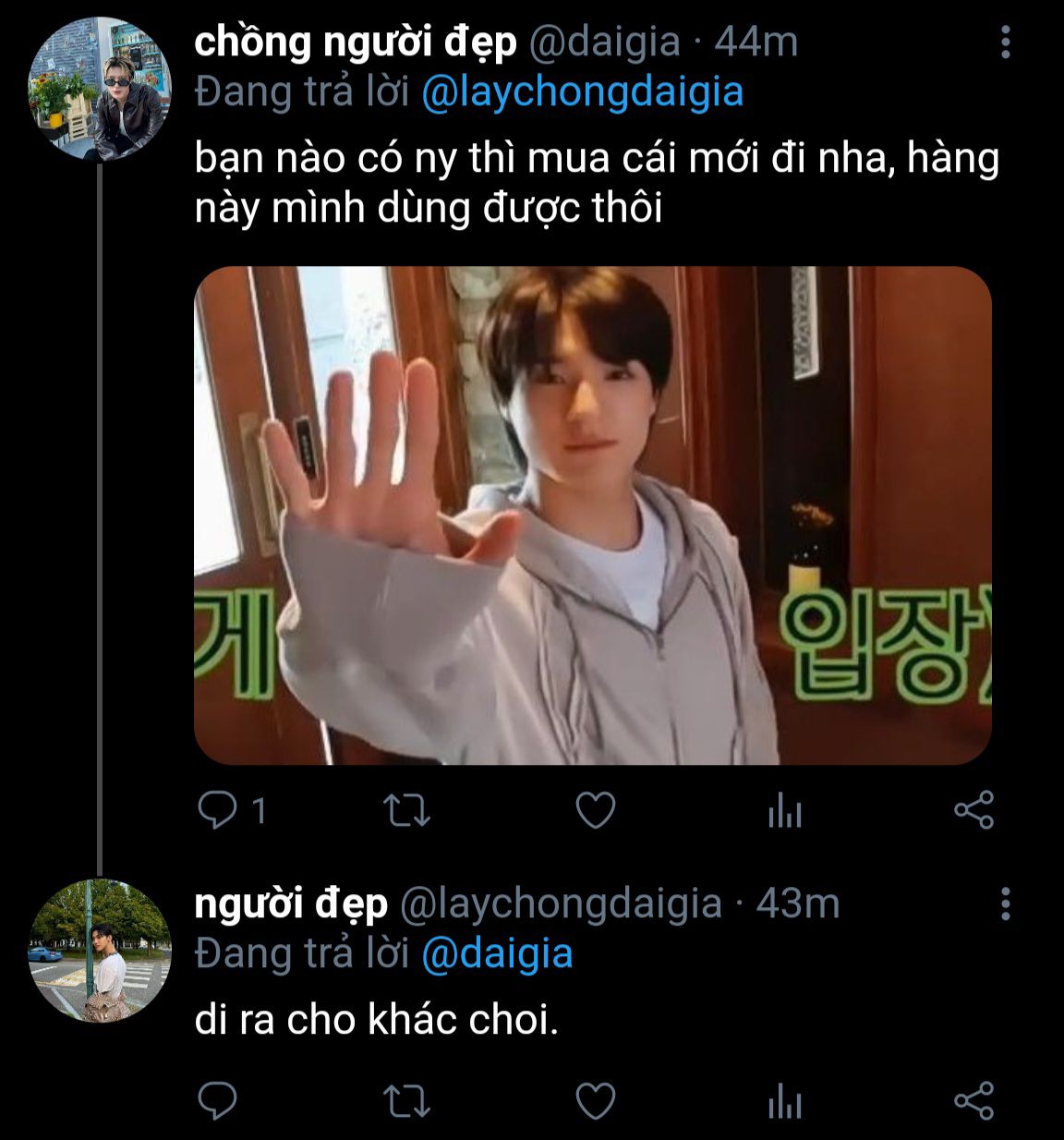Share the reply by người đẹp
Viewport: 1064px width, 1140px height.
(x=973, y=1101)
